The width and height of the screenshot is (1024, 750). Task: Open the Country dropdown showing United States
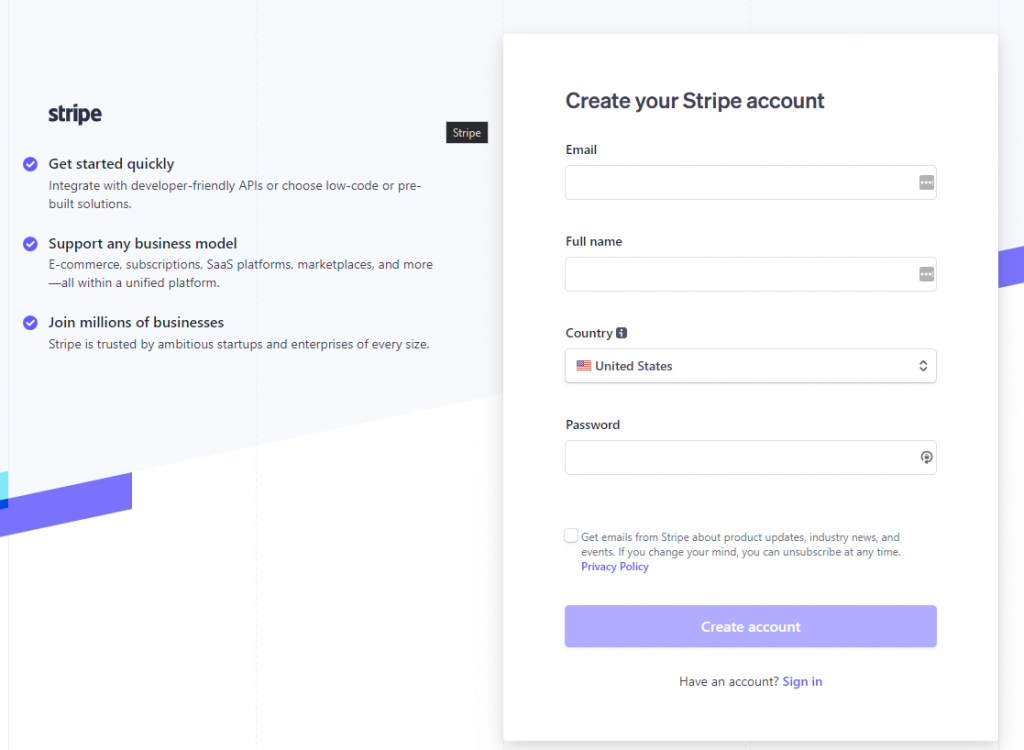click(x=750, y=366)
